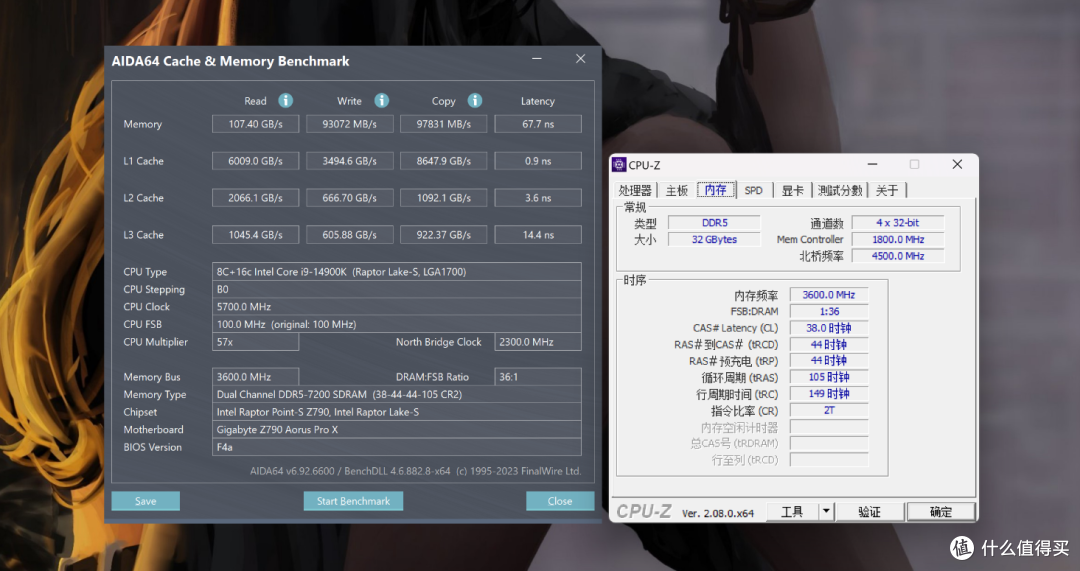Click the DRAM:FSB Ratio value 36:1
The width and height of the screenshot is (1080, 571).
538,377
